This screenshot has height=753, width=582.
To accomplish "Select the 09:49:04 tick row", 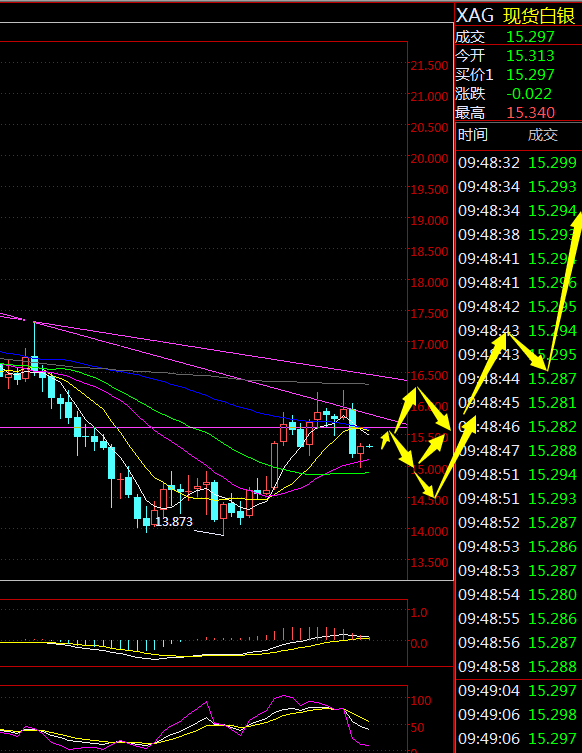I will coord(518,691).
